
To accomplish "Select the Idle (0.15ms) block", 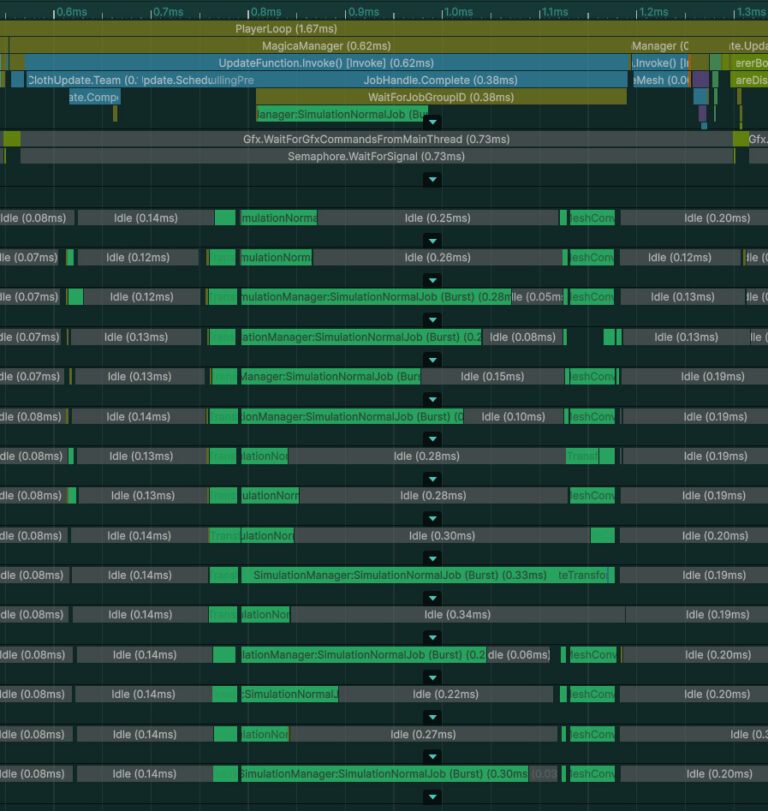I will (x=492, y=377).
